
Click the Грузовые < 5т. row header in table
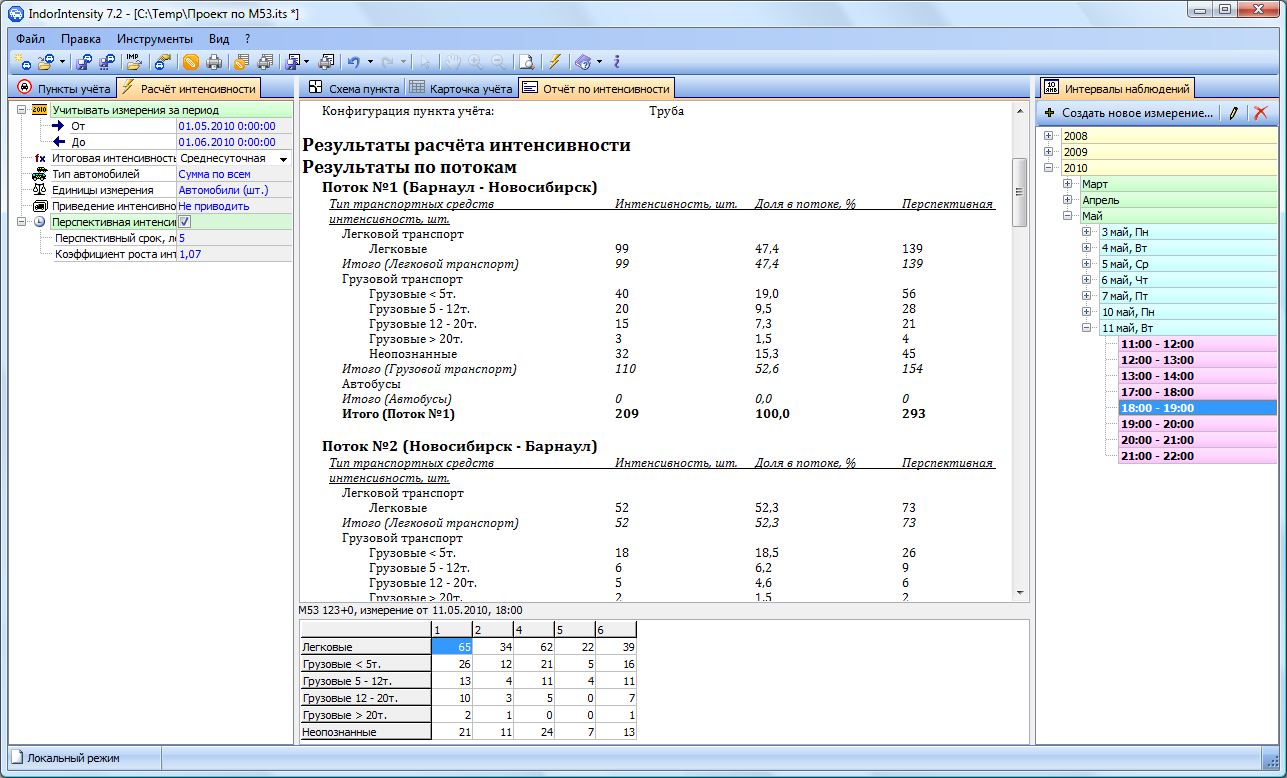364,664
